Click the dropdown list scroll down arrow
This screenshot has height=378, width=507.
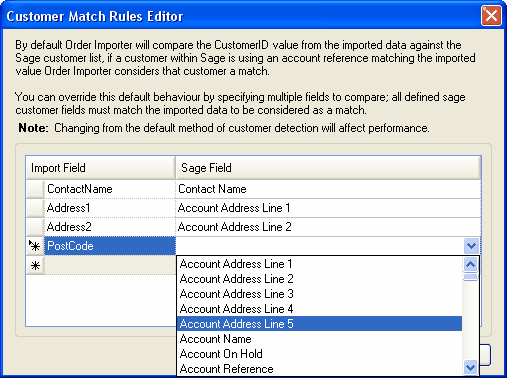click(470, 368)
